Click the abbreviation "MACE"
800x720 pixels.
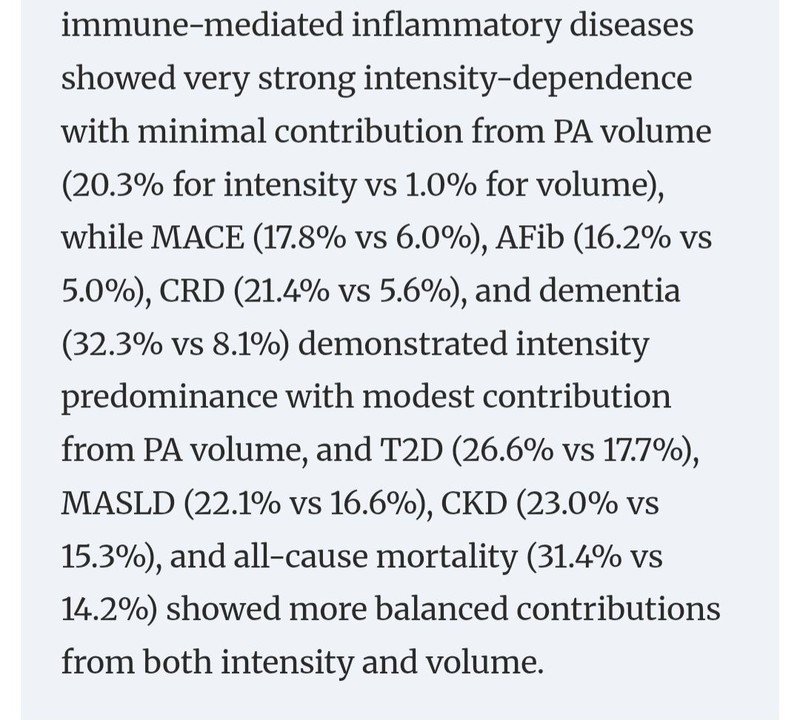click(198, 237)
